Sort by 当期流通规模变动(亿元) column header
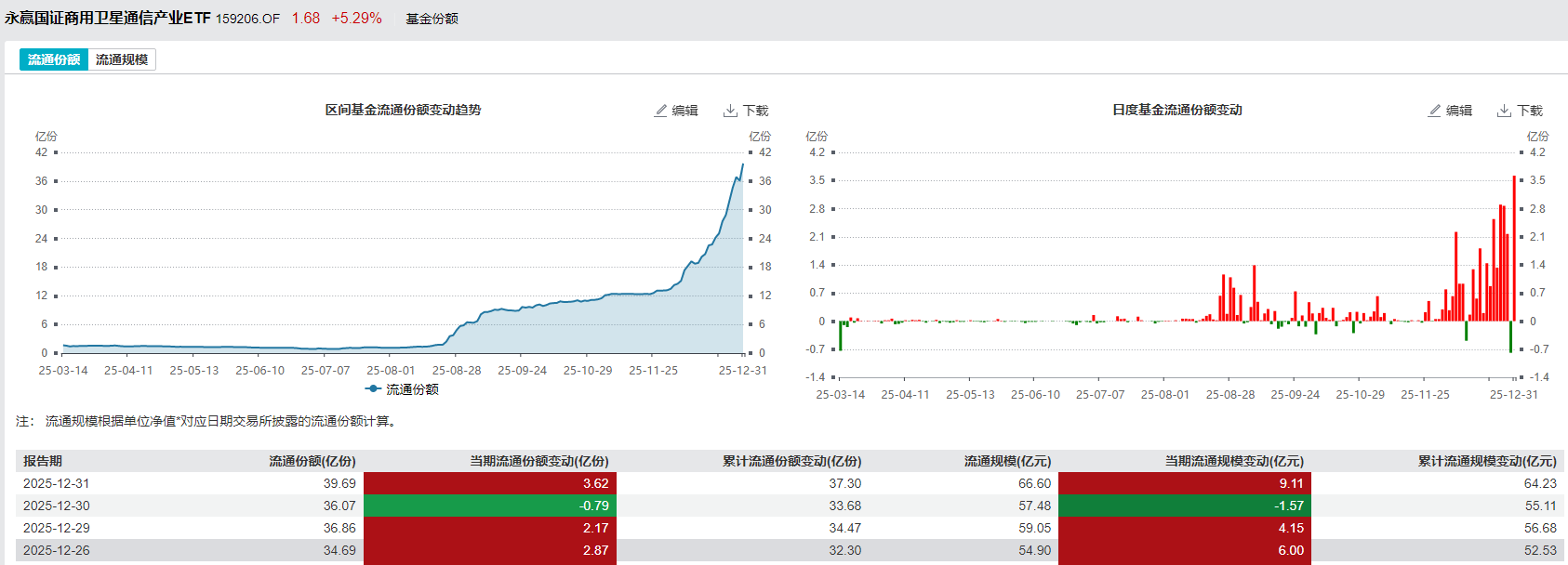 pos(1235,461)
